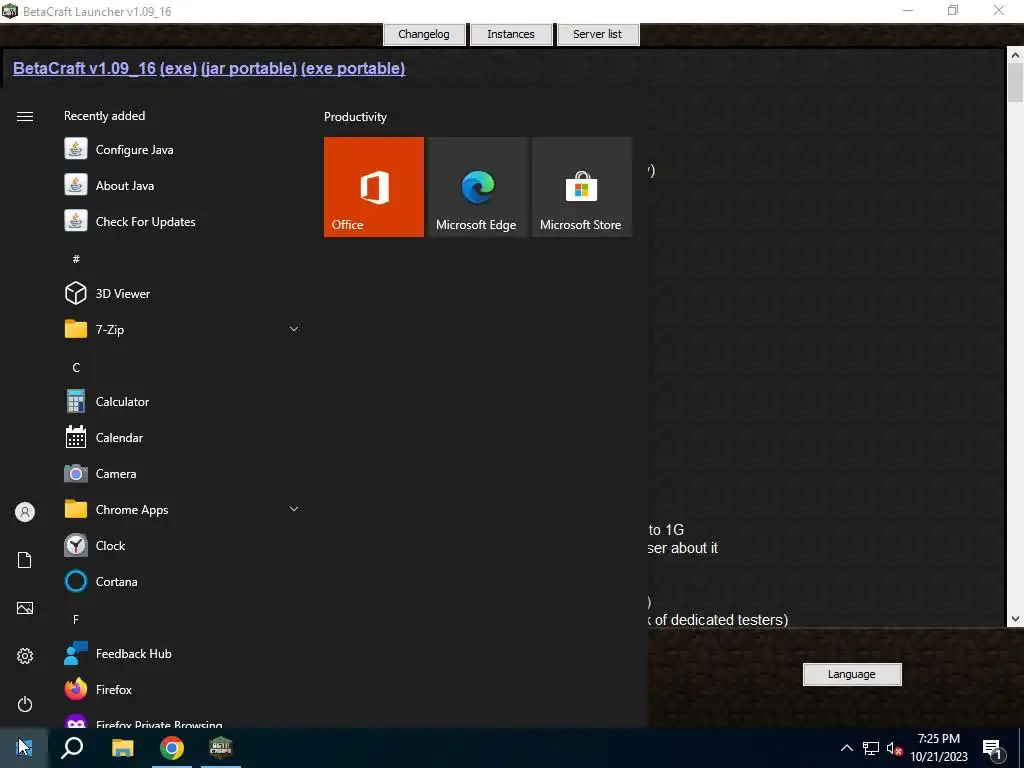Open the notification center icon
Viewport: 1024px width, 768px height.
click(993, 749)
